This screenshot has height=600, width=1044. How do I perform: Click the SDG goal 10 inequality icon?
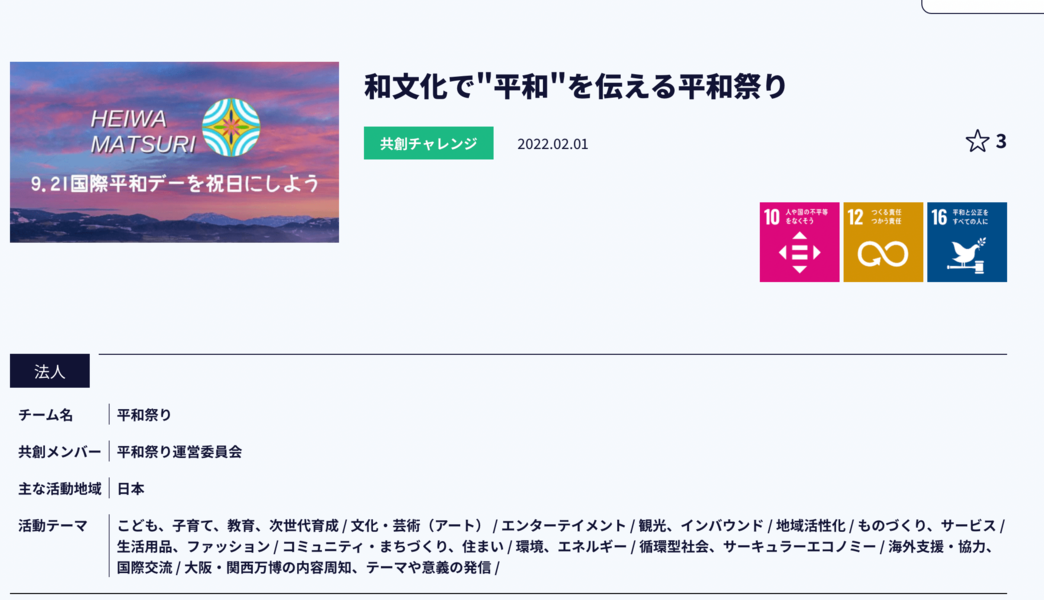click(799, 242)
